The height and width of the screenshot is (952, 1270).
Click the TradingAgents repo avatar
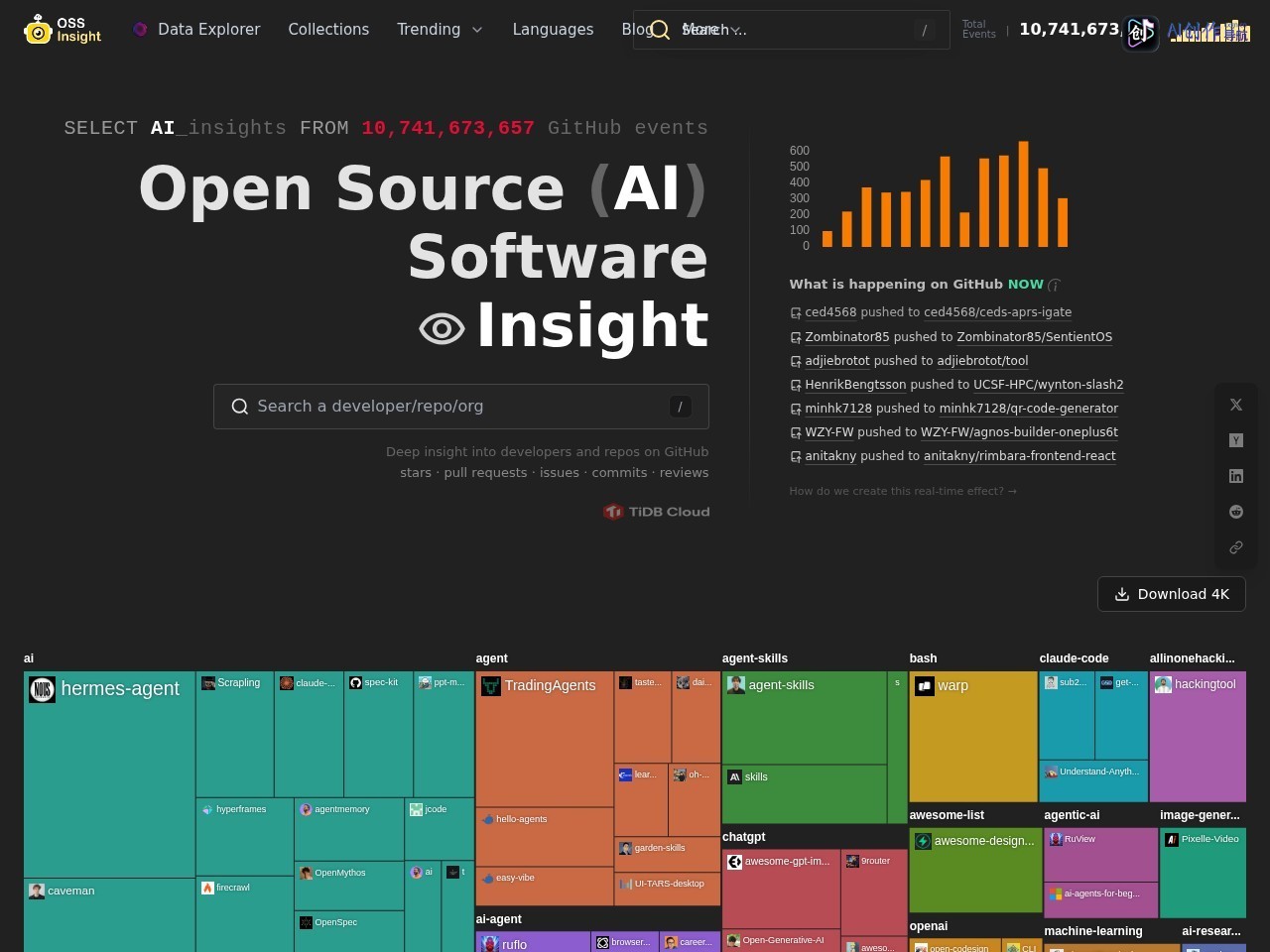pyautogui.click(x=490, y=685)
